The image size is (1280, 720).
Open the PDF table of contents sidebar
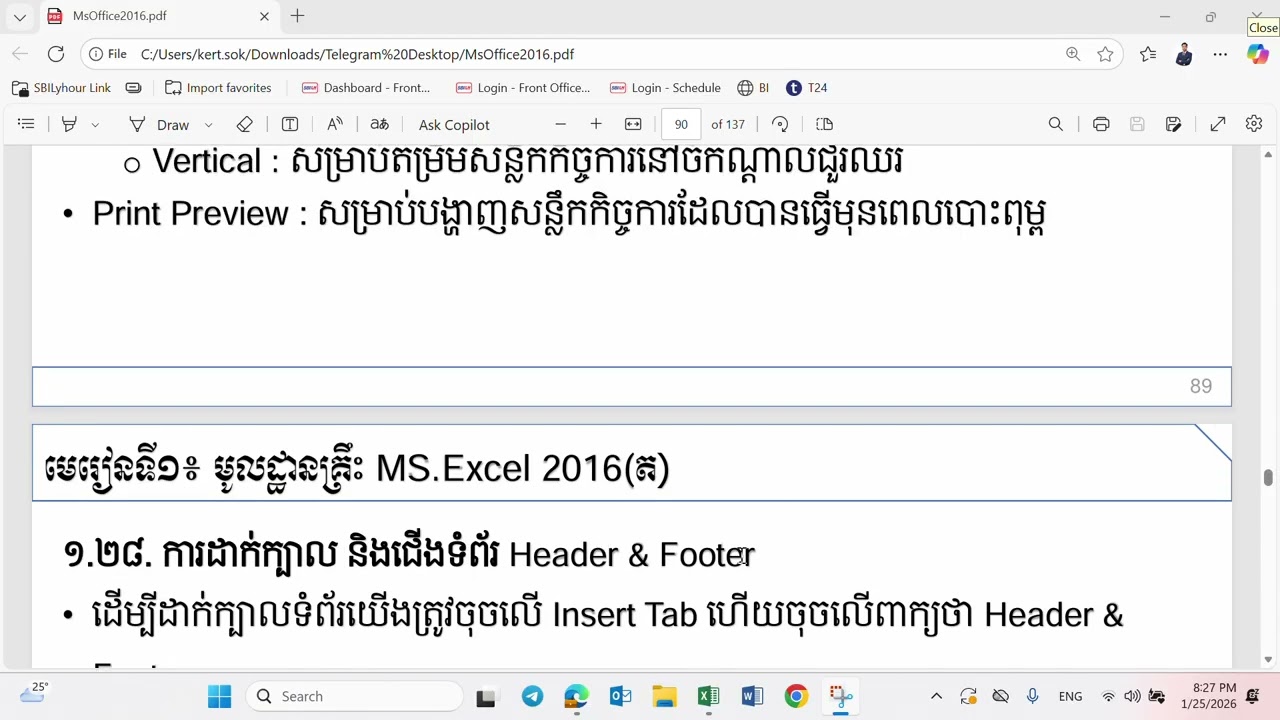pos(26,124)
